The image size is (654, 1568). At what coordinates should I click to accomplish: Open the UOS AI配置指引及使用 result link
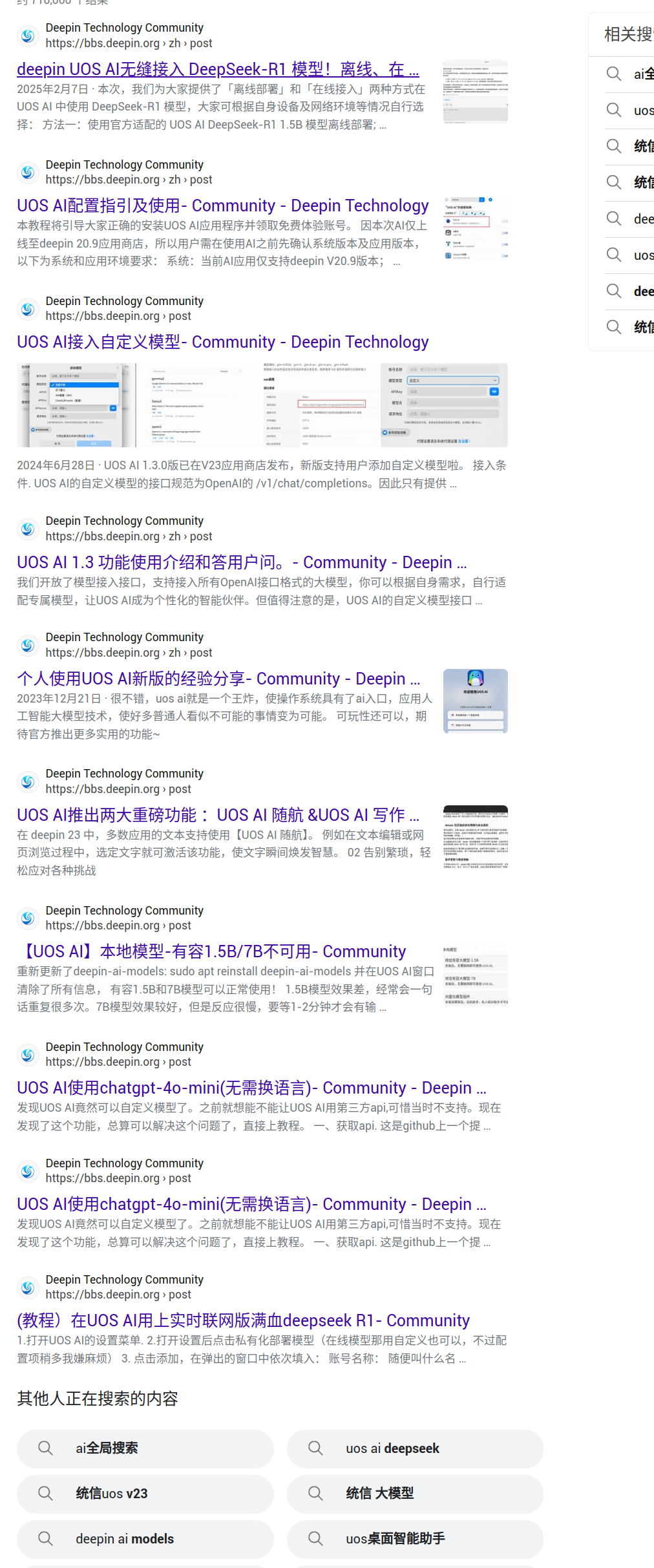tap(223, 206)
